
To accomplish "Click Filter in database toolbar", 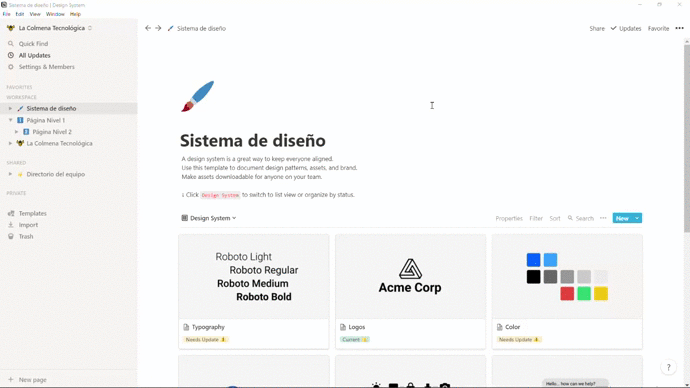I will pyautogui.click(x=536, y=218).
